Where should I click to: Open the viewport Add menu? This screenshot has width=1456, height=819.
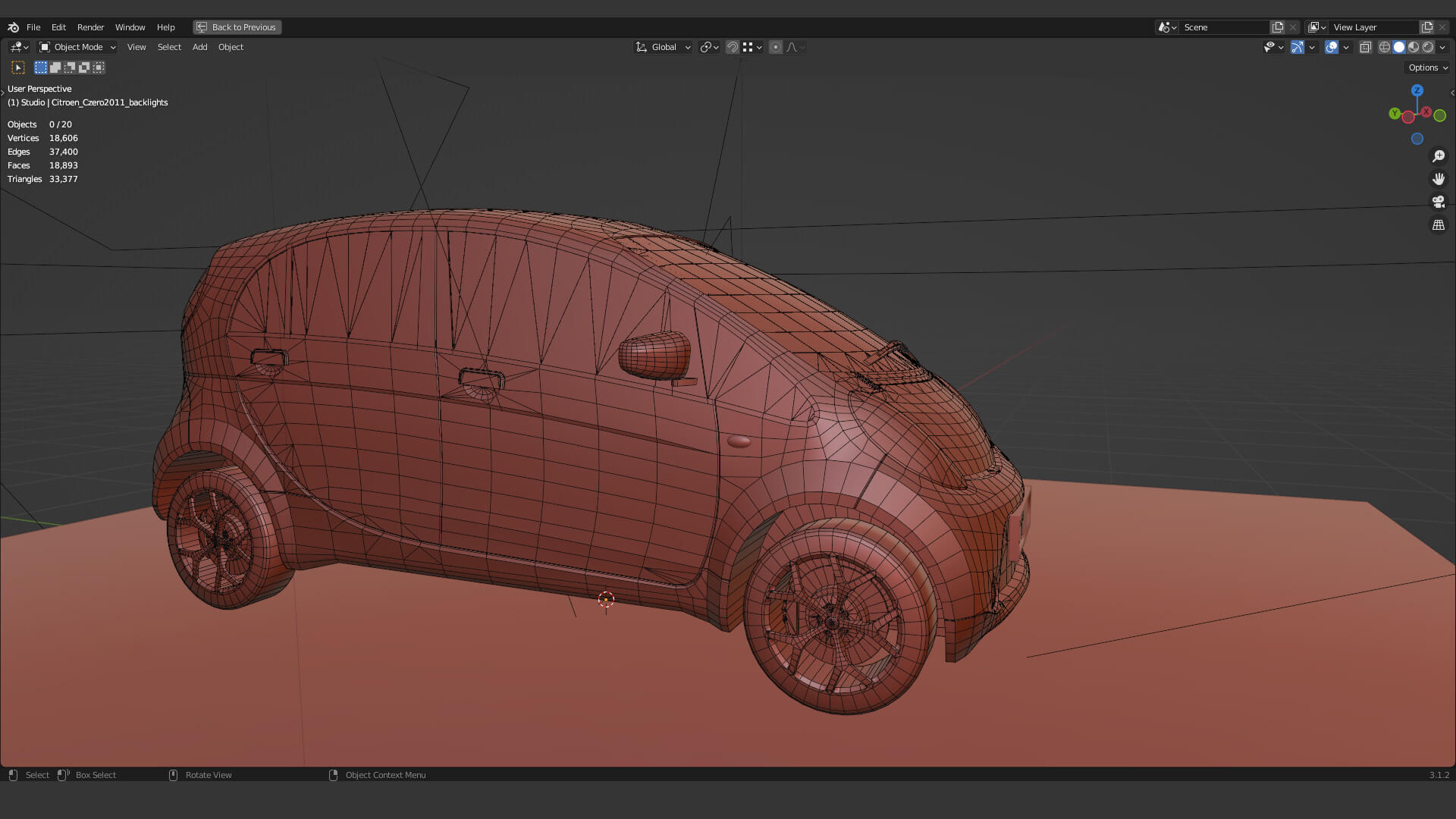pos(199,47)
